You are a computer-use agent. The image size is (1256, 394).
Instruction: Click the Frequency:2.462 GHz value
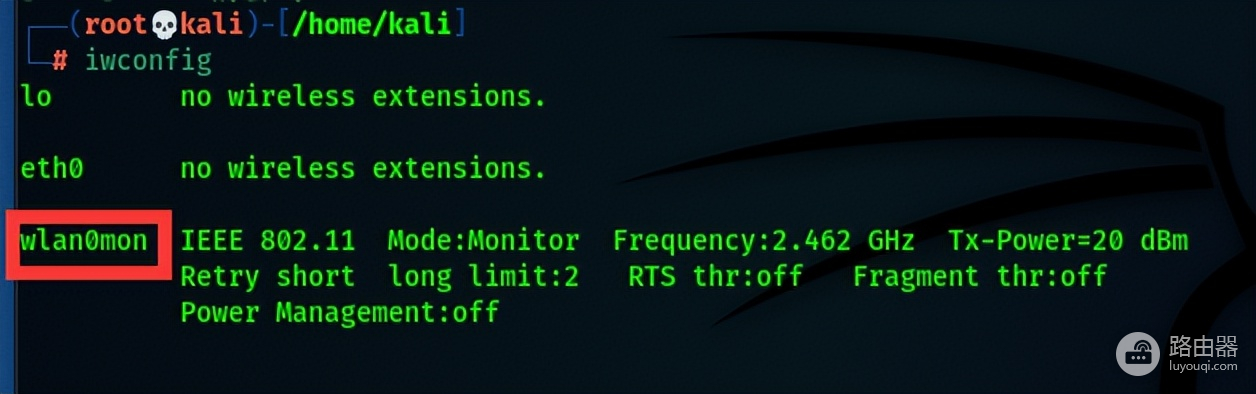(x=764, y=241)
